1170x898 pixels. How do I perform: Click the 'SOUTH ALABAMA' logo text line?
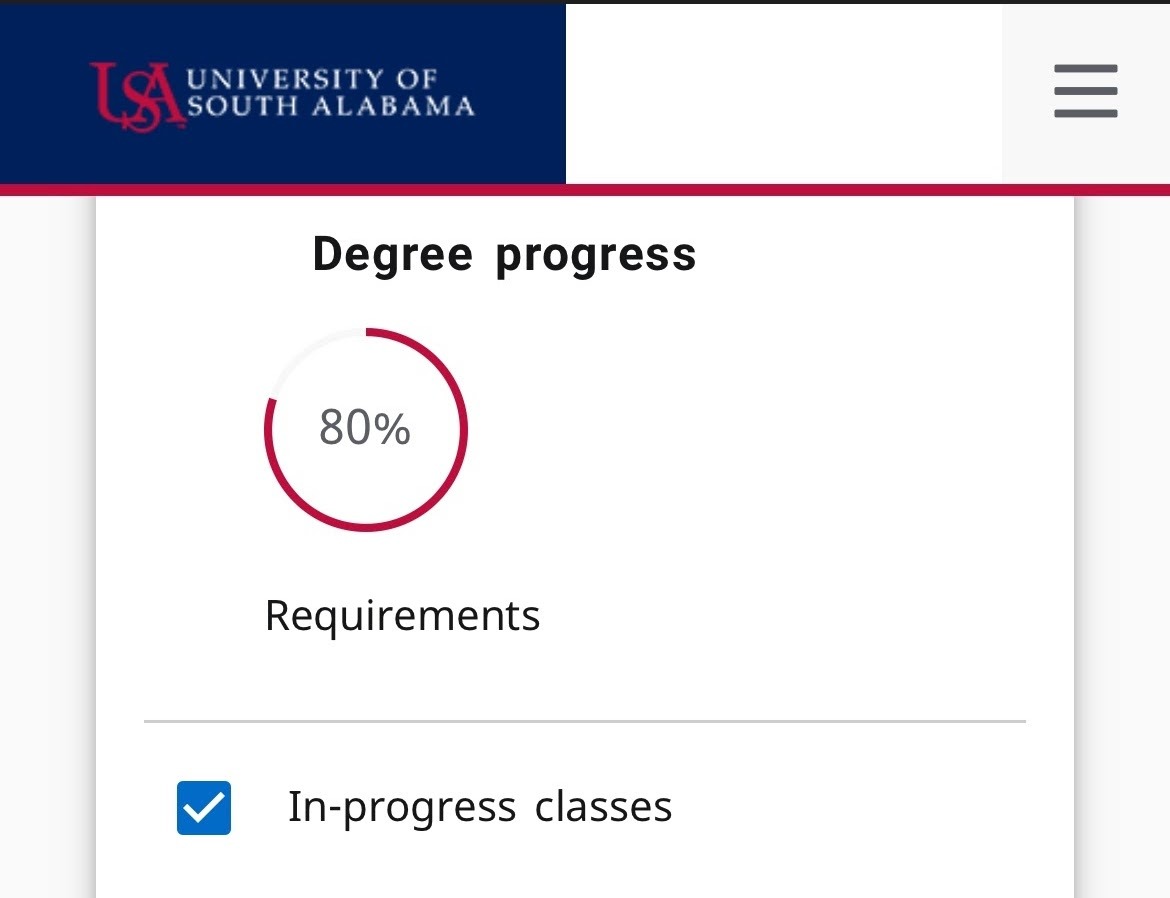pyautogui.click(x=330, y=106)
